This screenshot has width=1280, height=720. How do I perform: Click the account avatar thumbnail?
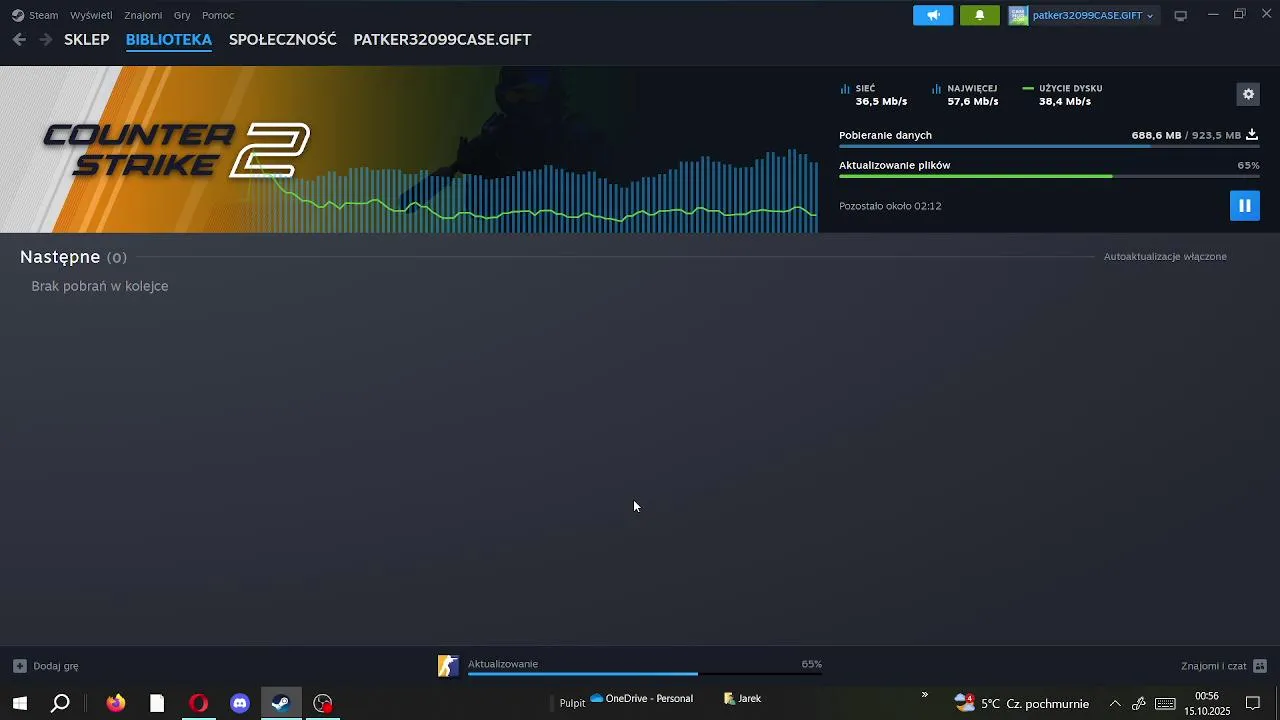click(x=1018, y=15)
